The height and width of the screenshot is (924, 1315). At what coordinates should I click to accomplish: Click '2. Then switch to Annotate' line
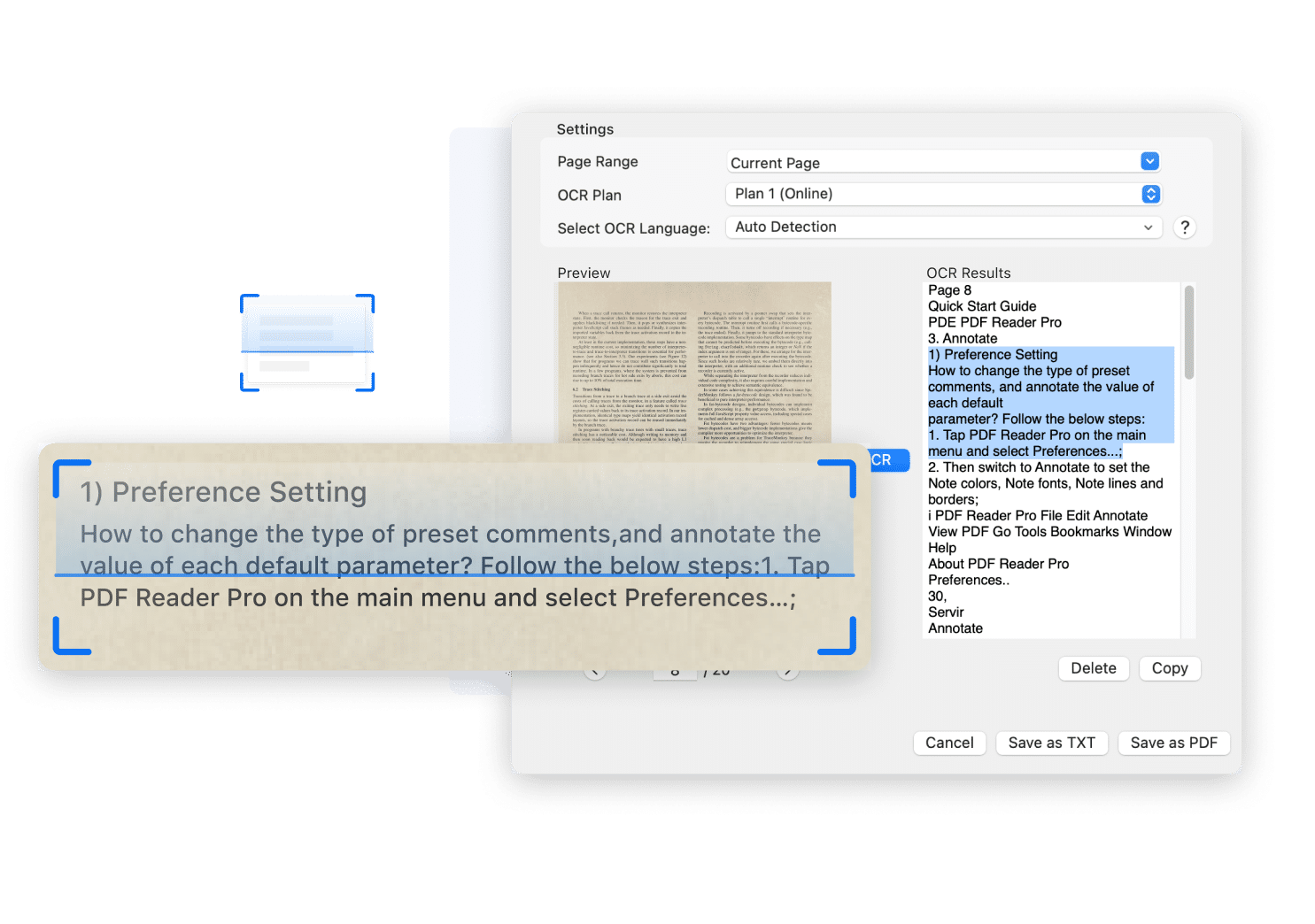1039,467
